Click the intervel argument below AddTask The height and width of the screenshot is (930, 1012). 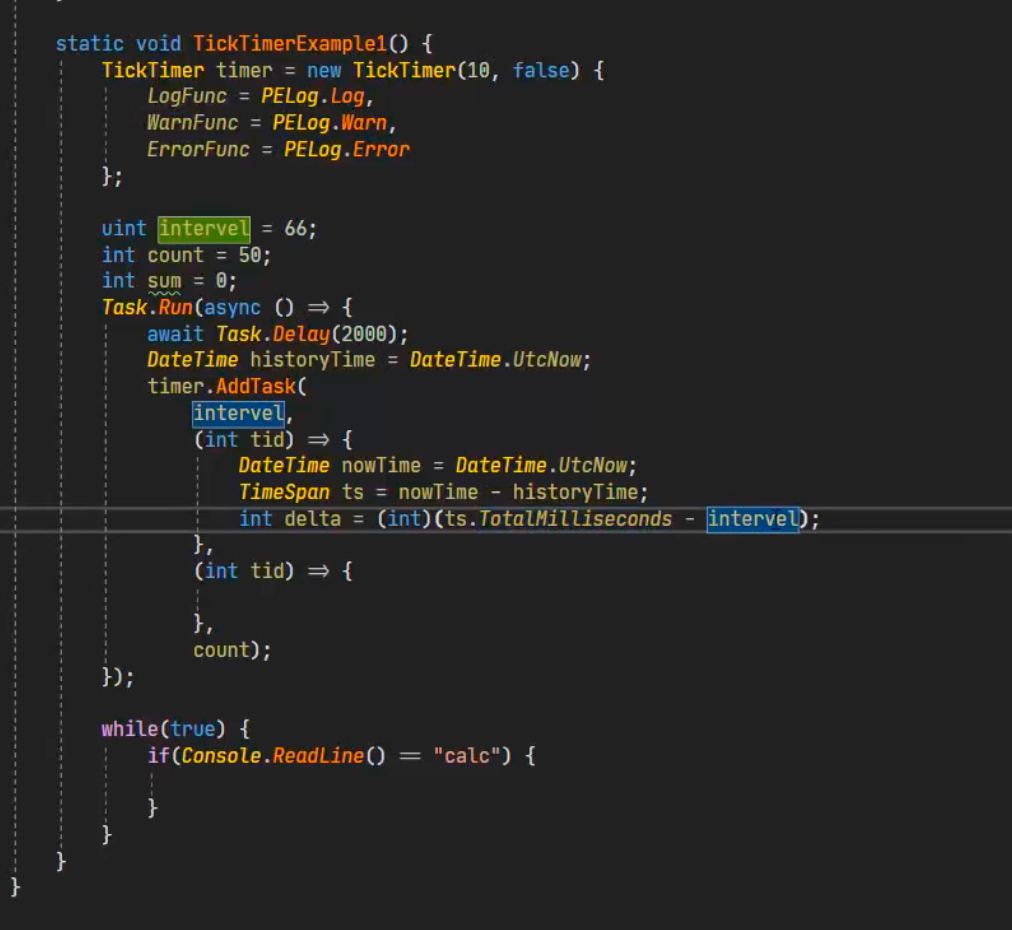pyautogui.click(x=238, y=413)
